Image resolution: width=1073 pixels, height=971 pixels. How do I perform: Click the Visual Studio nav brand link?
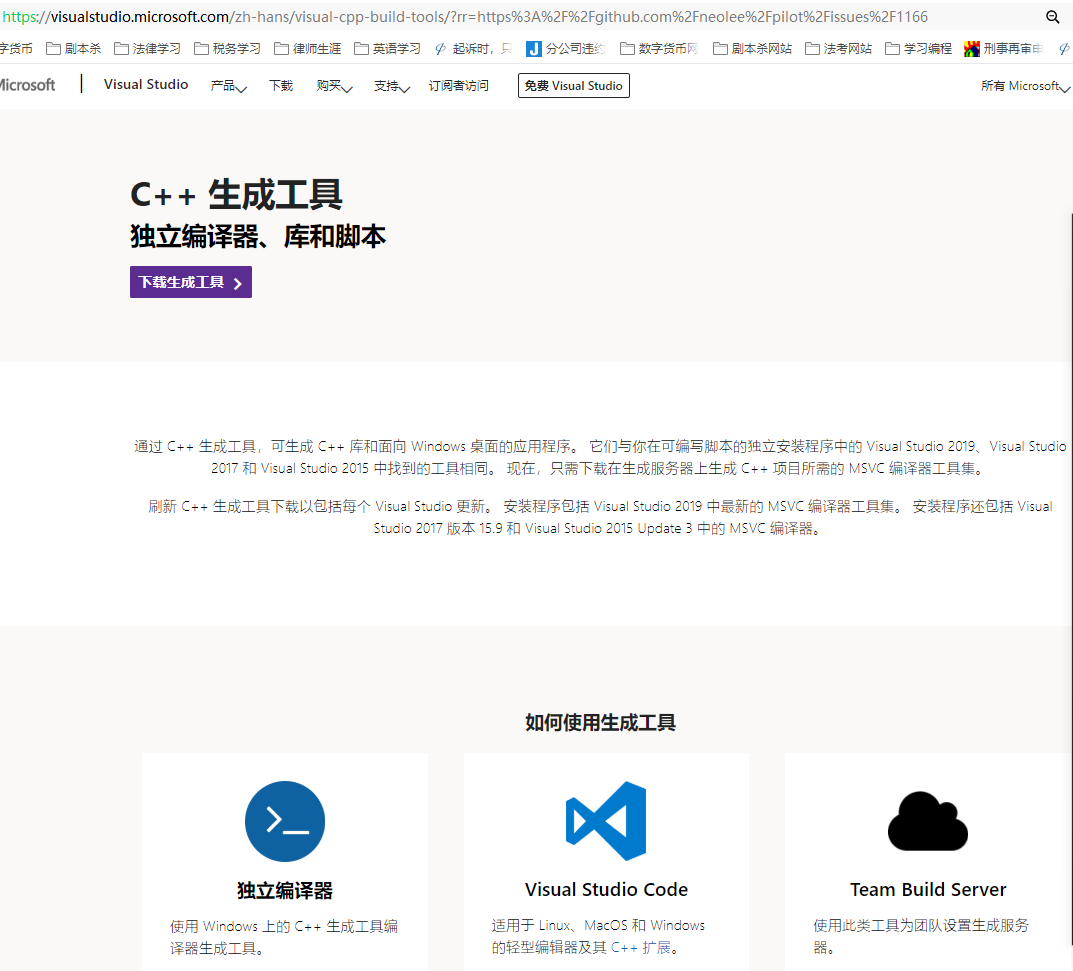pos(146,84)
